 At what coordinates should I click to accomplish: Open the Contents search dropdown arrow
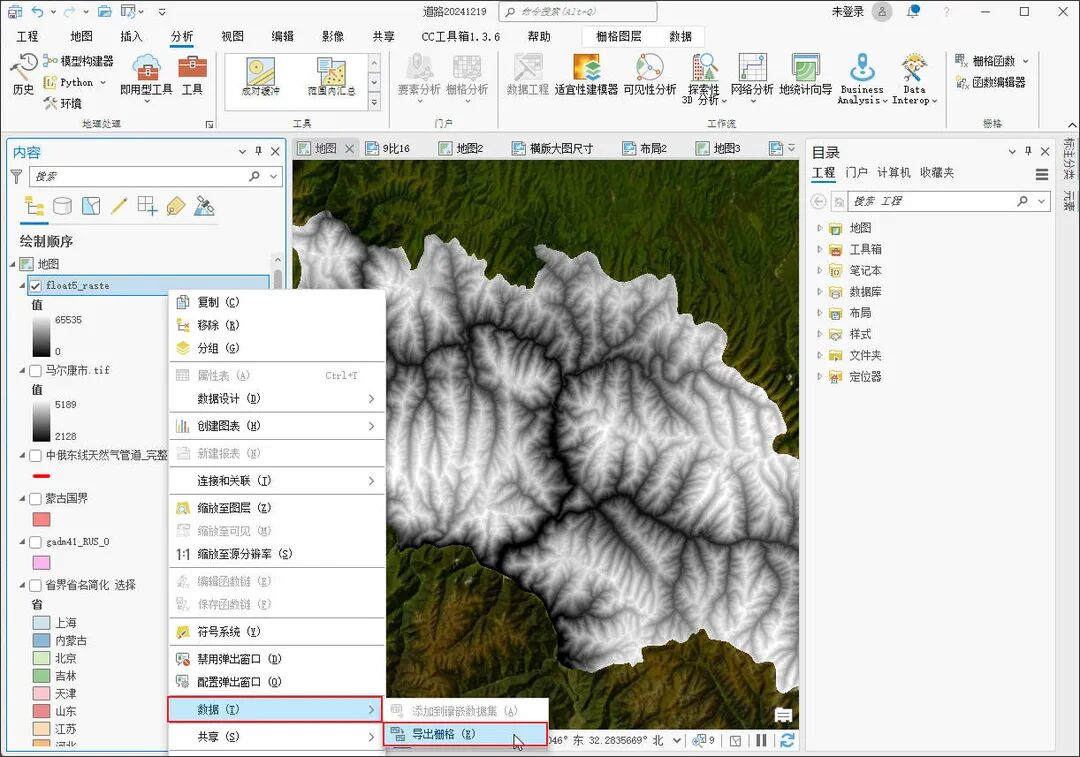tap(274, 177)
